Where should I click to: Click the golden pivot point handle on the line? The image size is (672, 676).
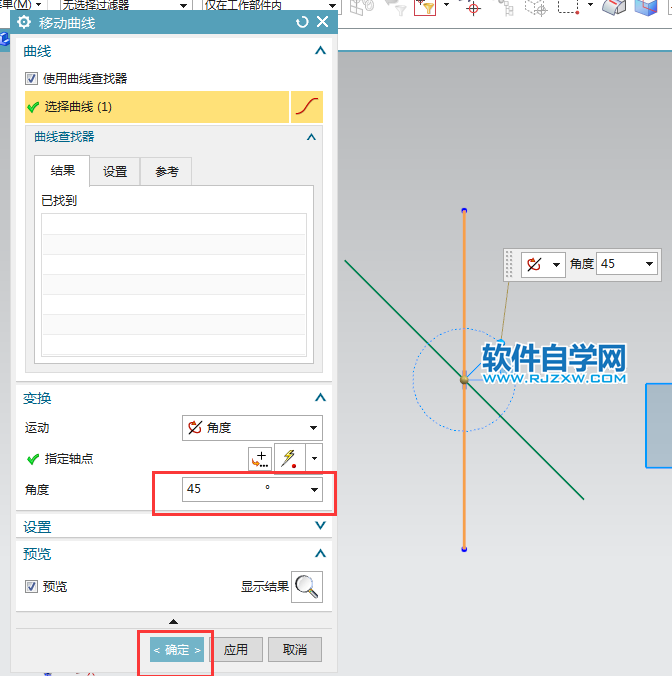click(x=464, y=380)
